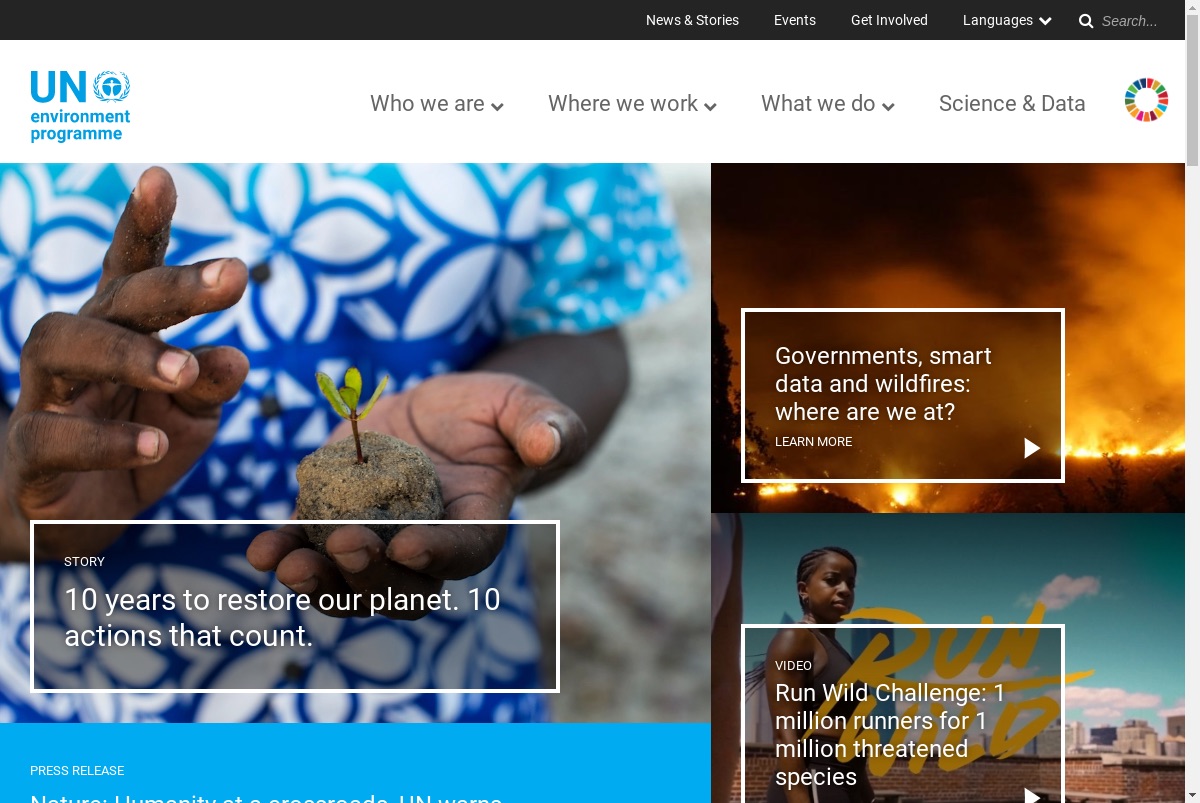Viewport: 1200px width, 803px height.
Task: Select Get Involved in top bar
Action: pos(889,20)
